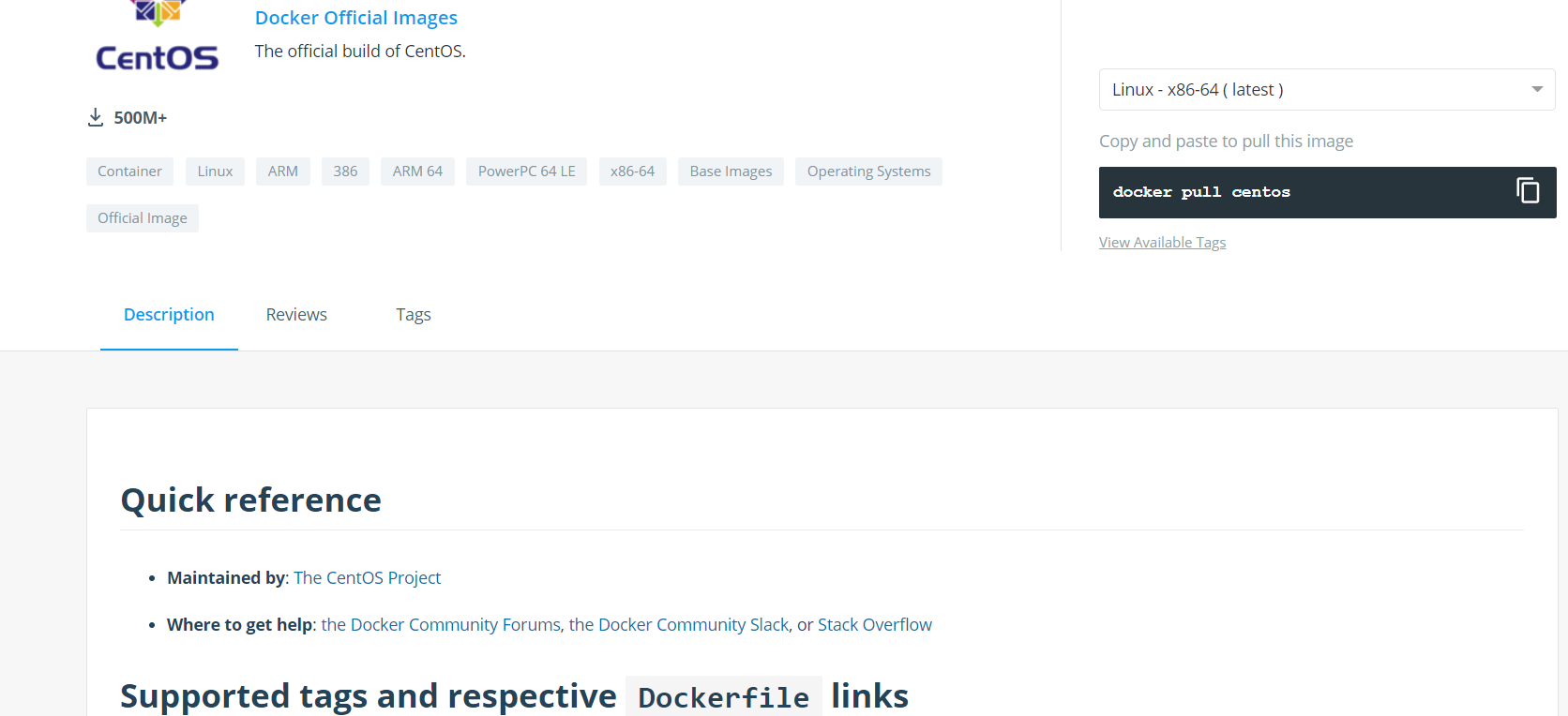This screenshot has height=716, width=1568.
Task: Click 'The official build of CentOS.' text
Action: (x=360, y=52)
